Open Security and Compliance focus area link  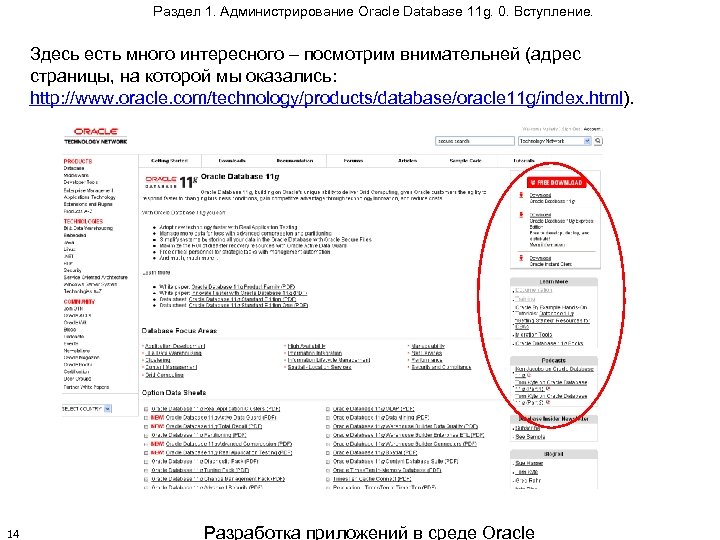pyautogui.click(x=441, y=367)
